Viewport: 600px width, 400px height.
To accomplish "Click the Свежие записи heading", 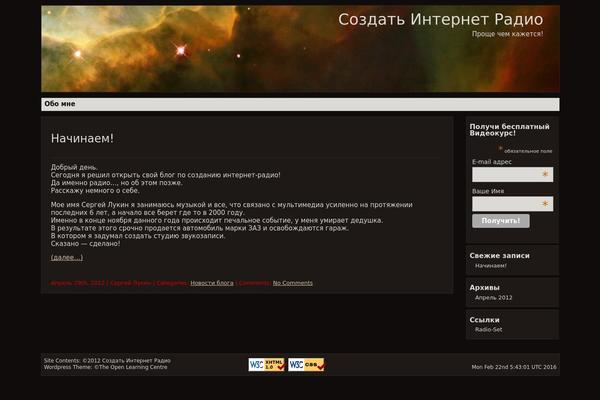I will point(499,255).
